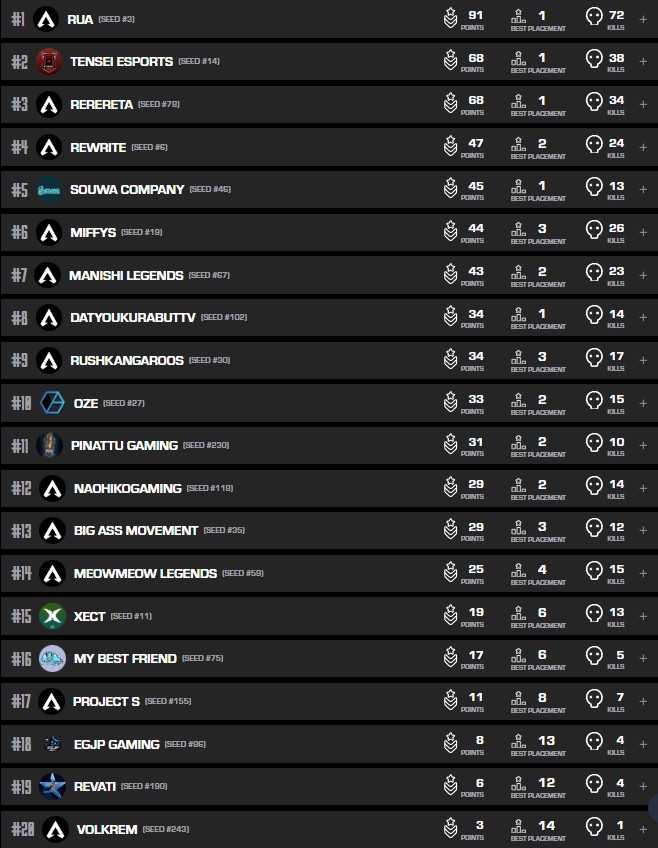Click the Souwa Company team logo
The height and width of the screenshot is (848, 658).
click(49, 190)
